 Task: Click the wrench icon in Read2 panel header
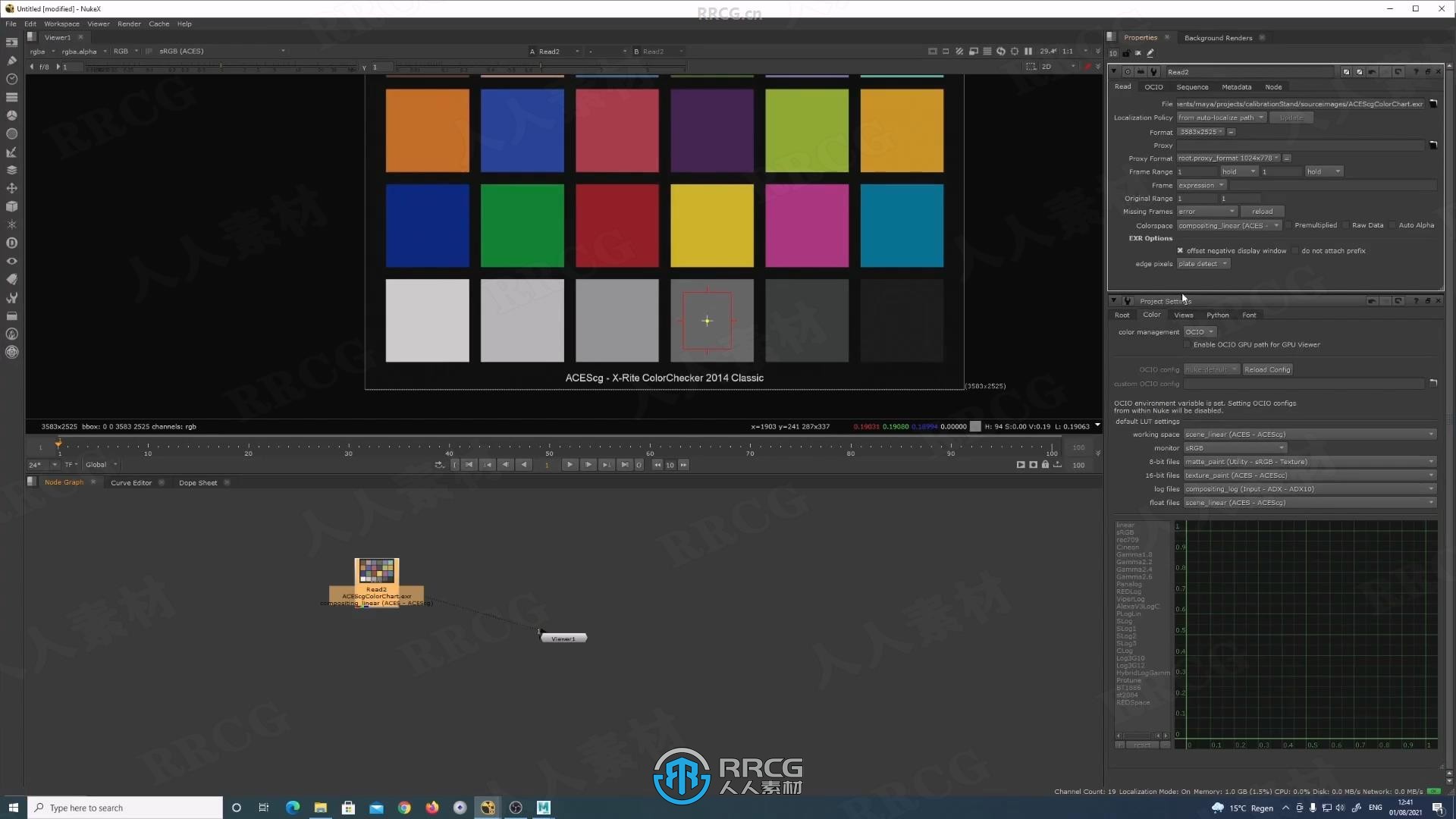[x=1153, y=72]
